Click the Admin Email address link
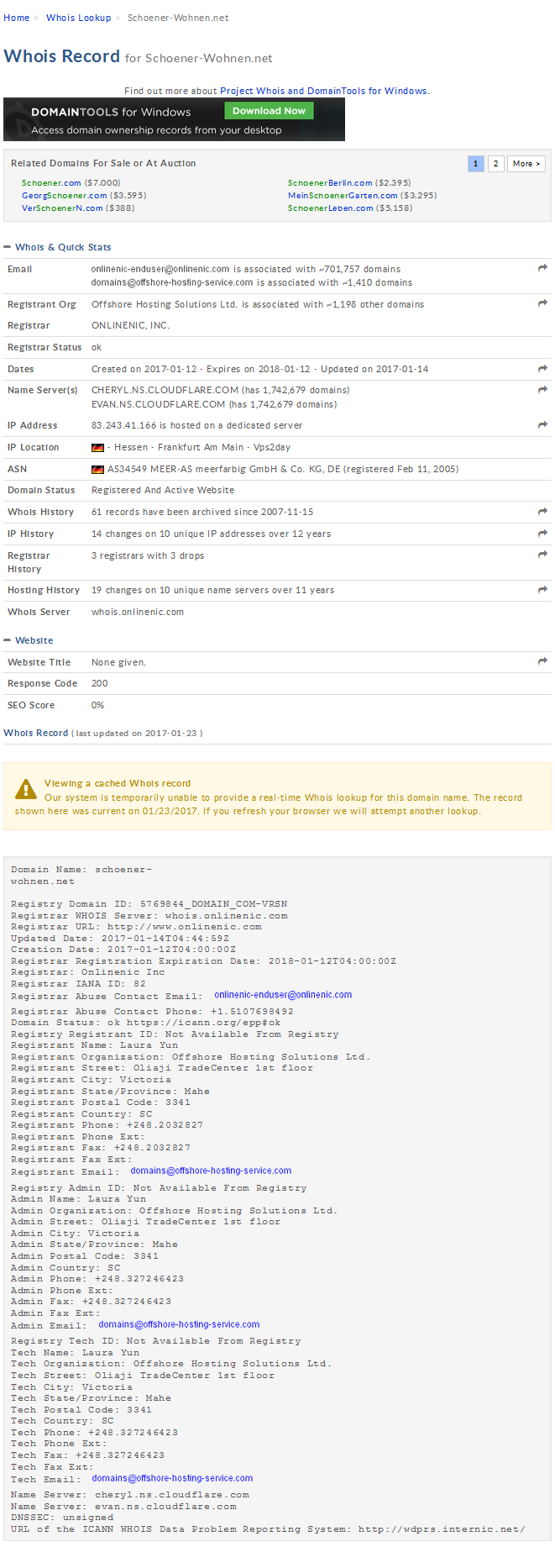Image resolution: width=555 pixels, height=1568 pixels. pos(179,1324)
